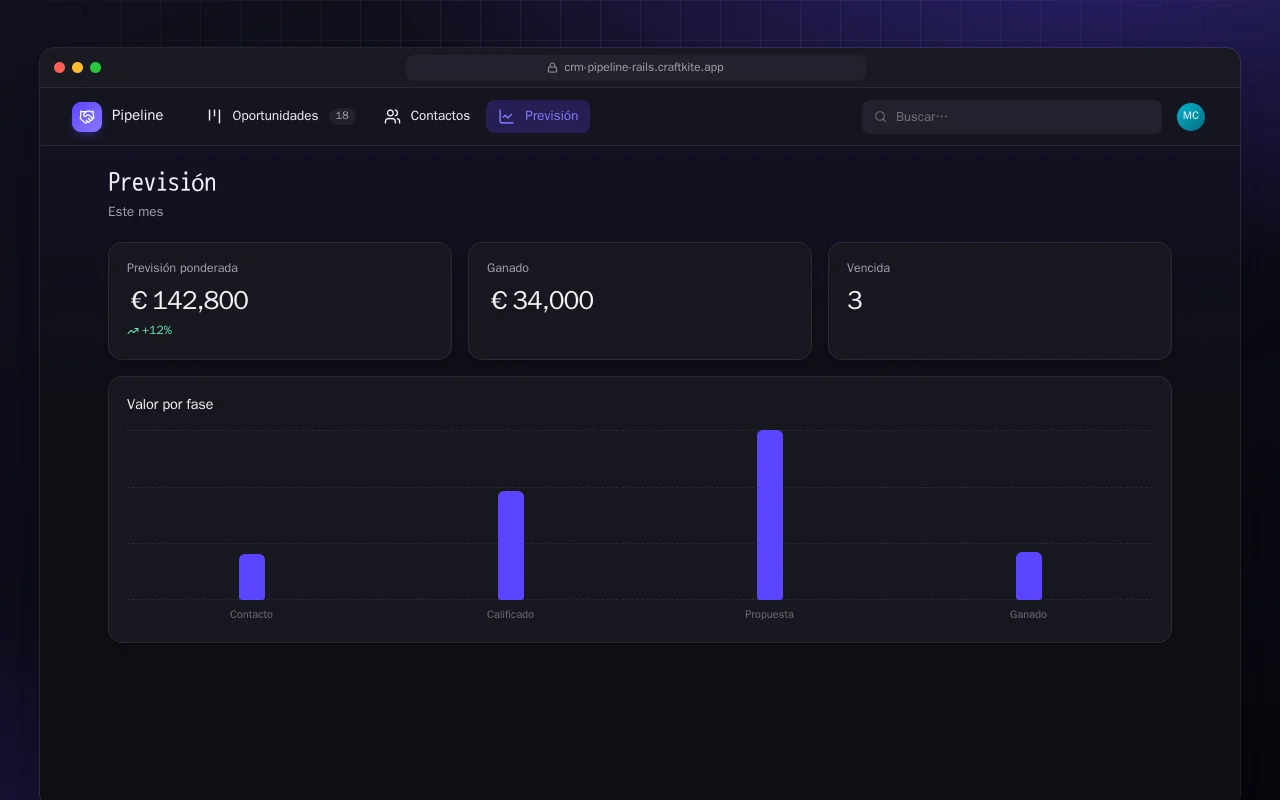Screen dimensions: 1280x800
Task: Click the Contacto bar in chart
Action: click(252, 577)
